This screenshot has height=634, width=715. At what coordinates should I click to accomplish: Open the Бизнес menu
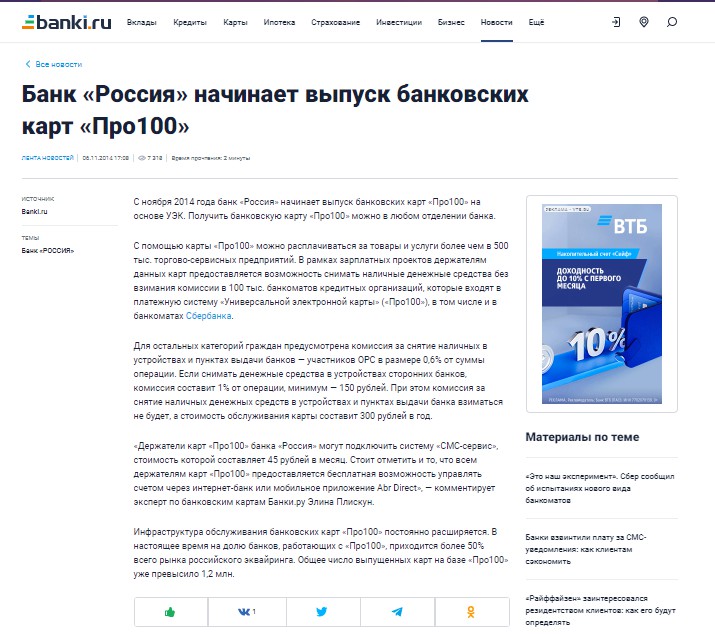(451, 22)
